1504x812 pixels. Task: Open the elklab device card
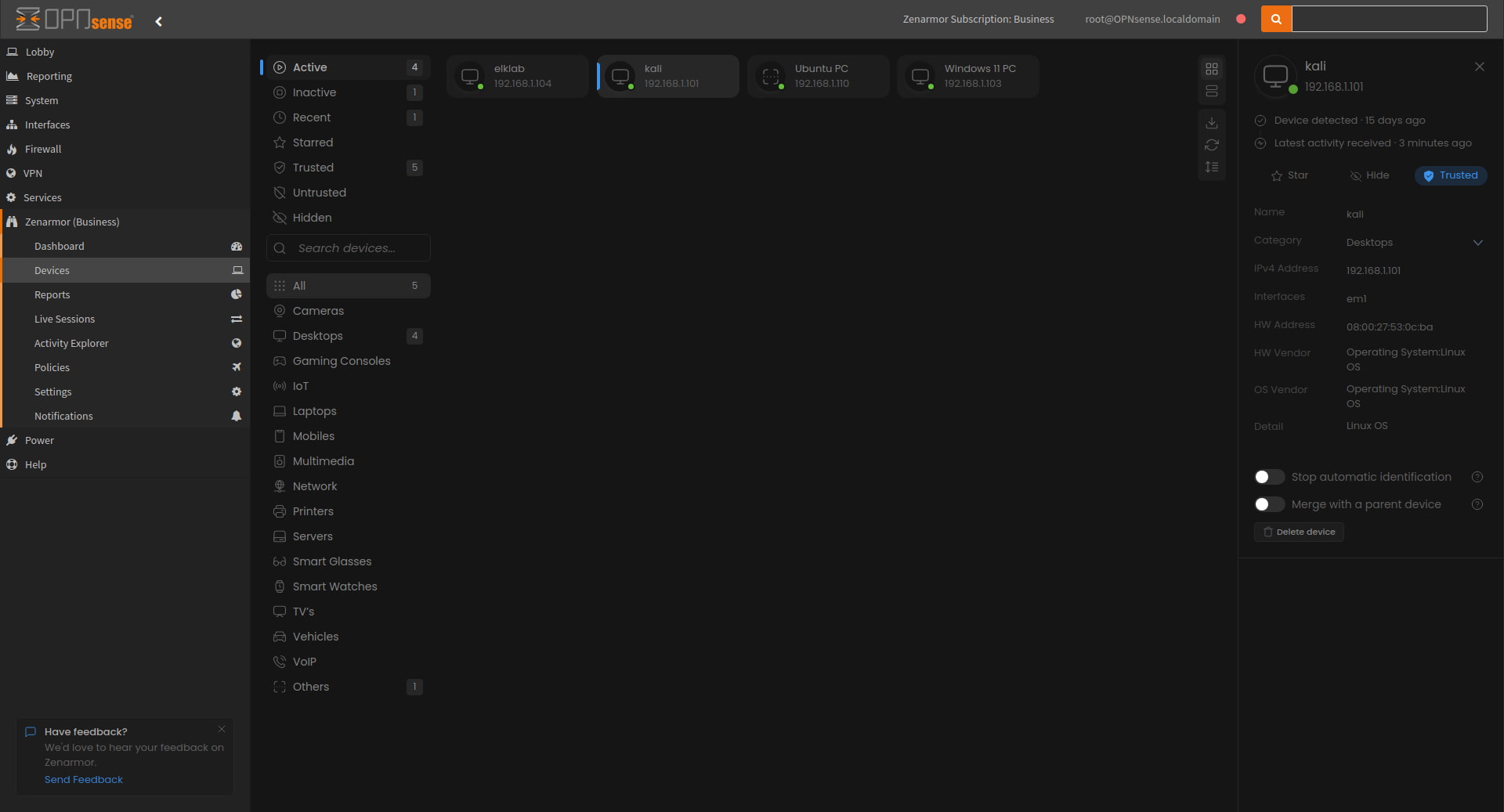pyautogui.click(x=517, y=76)
